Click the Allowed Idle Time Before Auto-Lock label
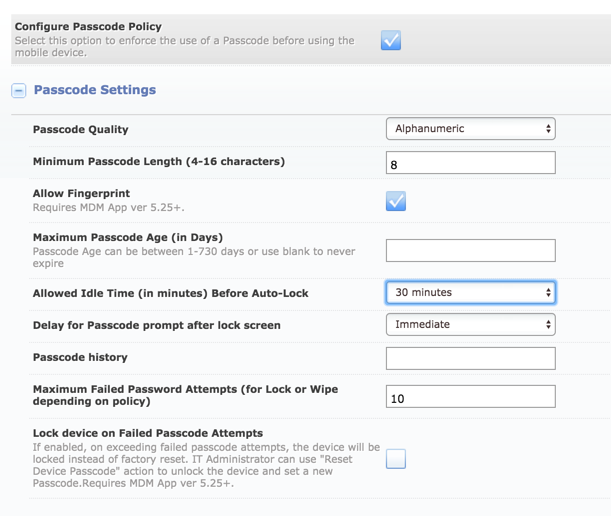Screen dimensions: 611x516 170,293
